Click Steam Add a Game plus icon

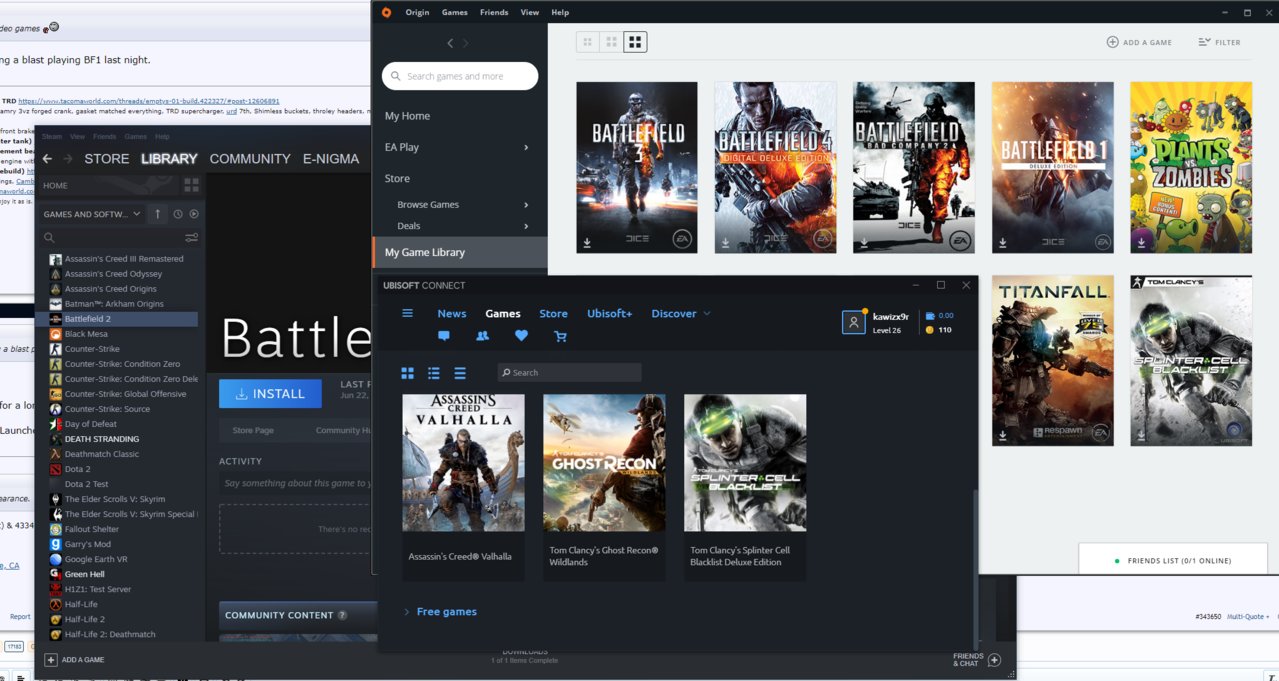click(x=50, y=660)
